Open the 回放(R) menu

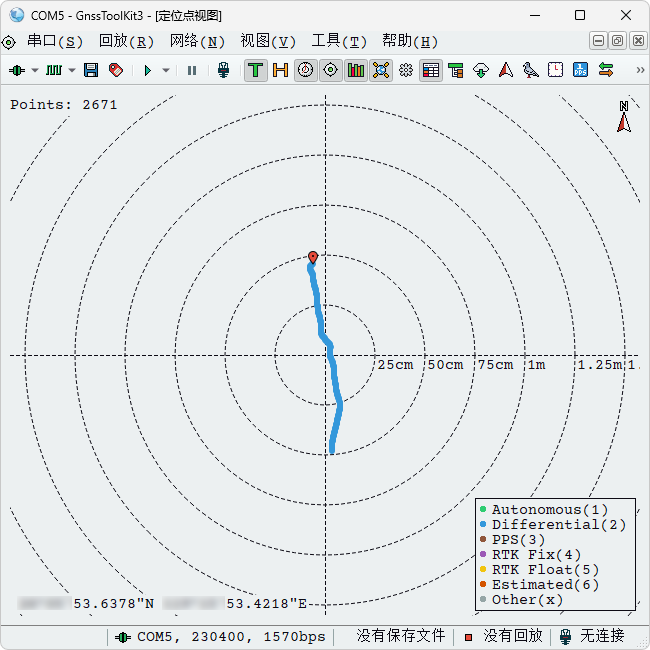[126, 41]
